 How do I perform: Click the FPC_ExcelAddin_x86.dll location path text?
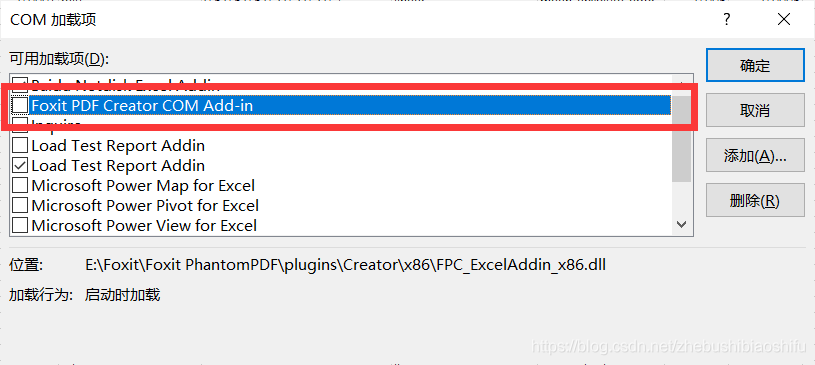pos(346,265)
